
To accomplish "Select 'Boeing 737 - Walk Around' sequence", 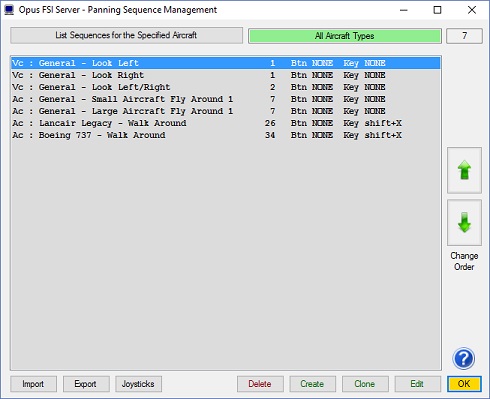I will [226, 135].
